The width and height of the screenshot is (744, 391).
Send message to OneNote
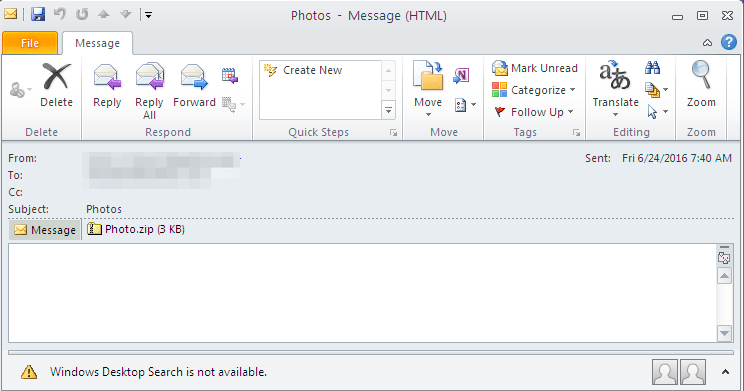pos(461,75)
